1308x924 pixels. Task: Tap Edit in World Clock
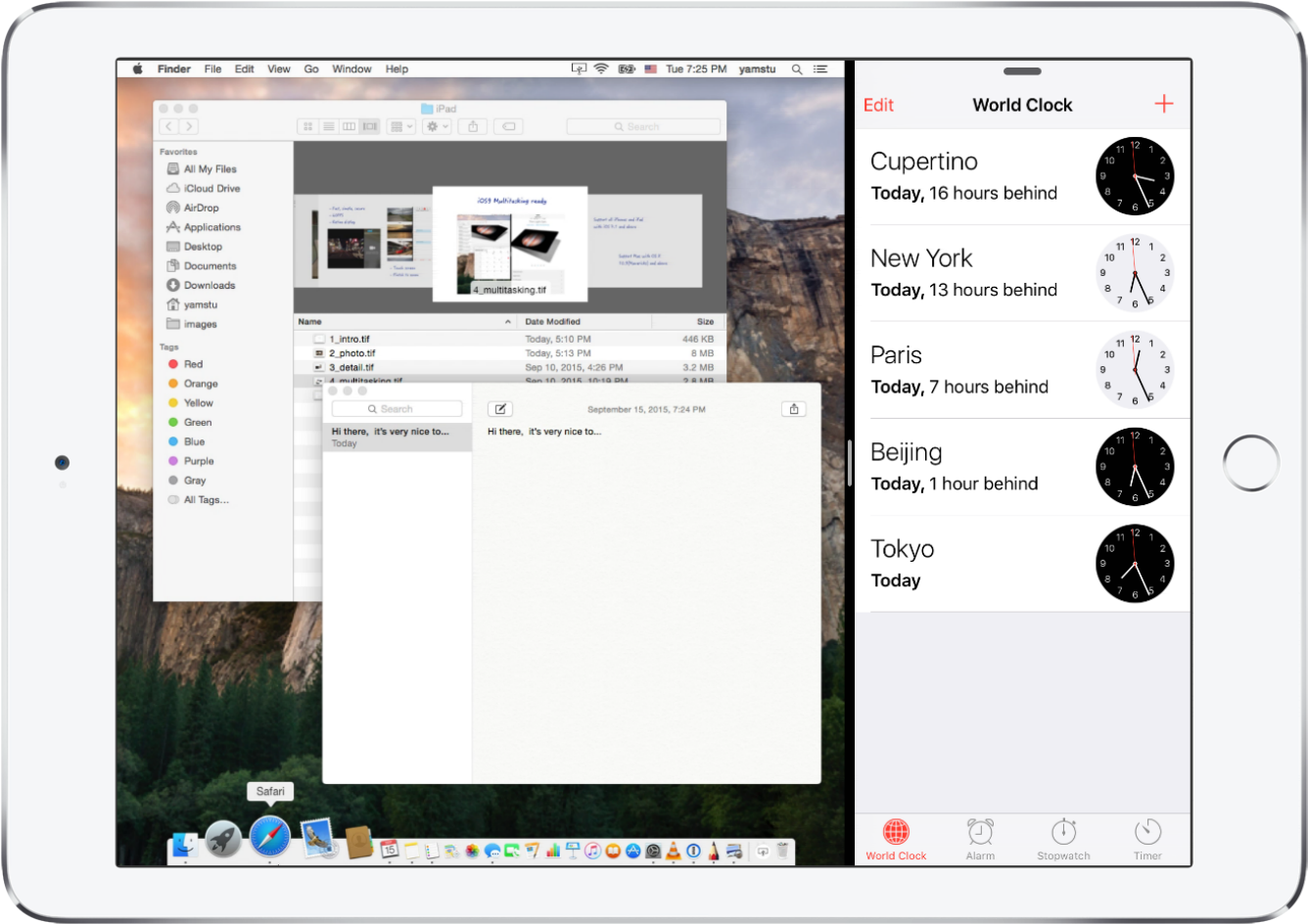pos(878,105)
